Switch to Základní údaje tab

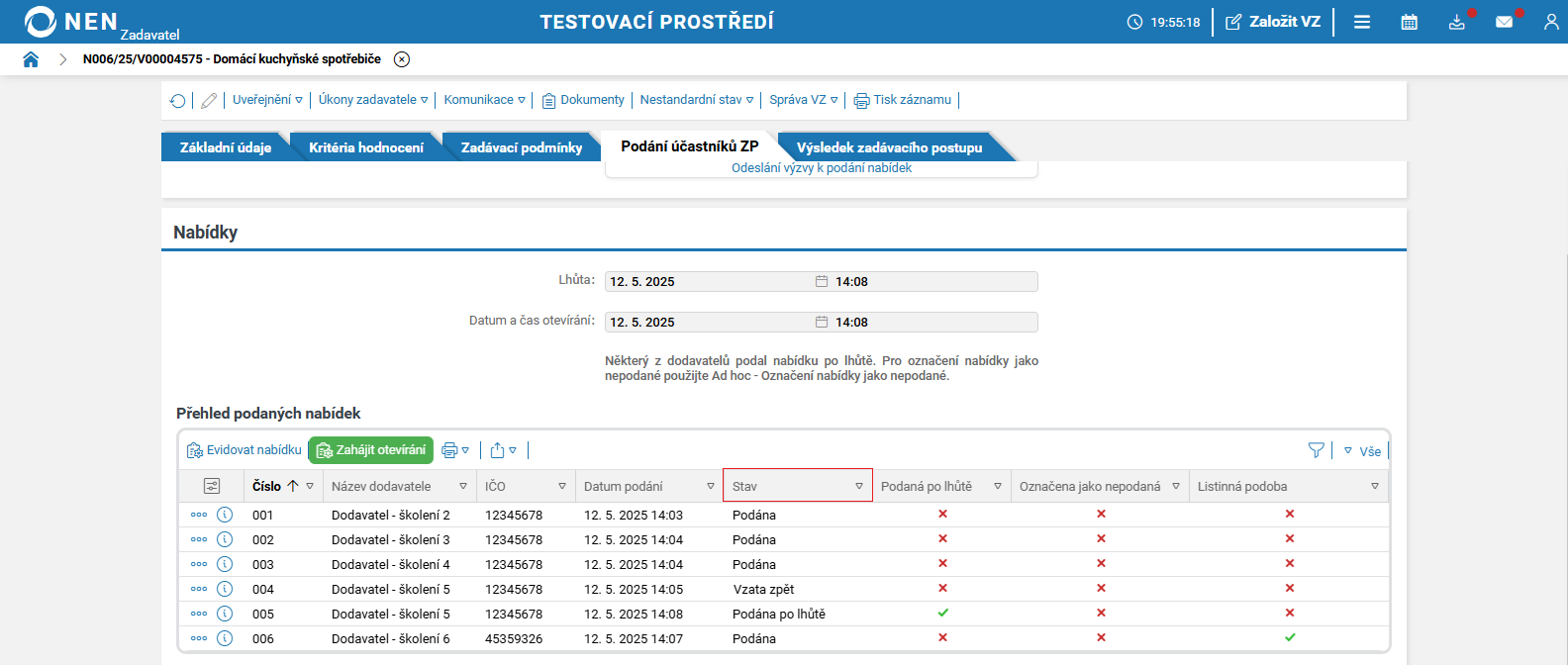(226, 147)
